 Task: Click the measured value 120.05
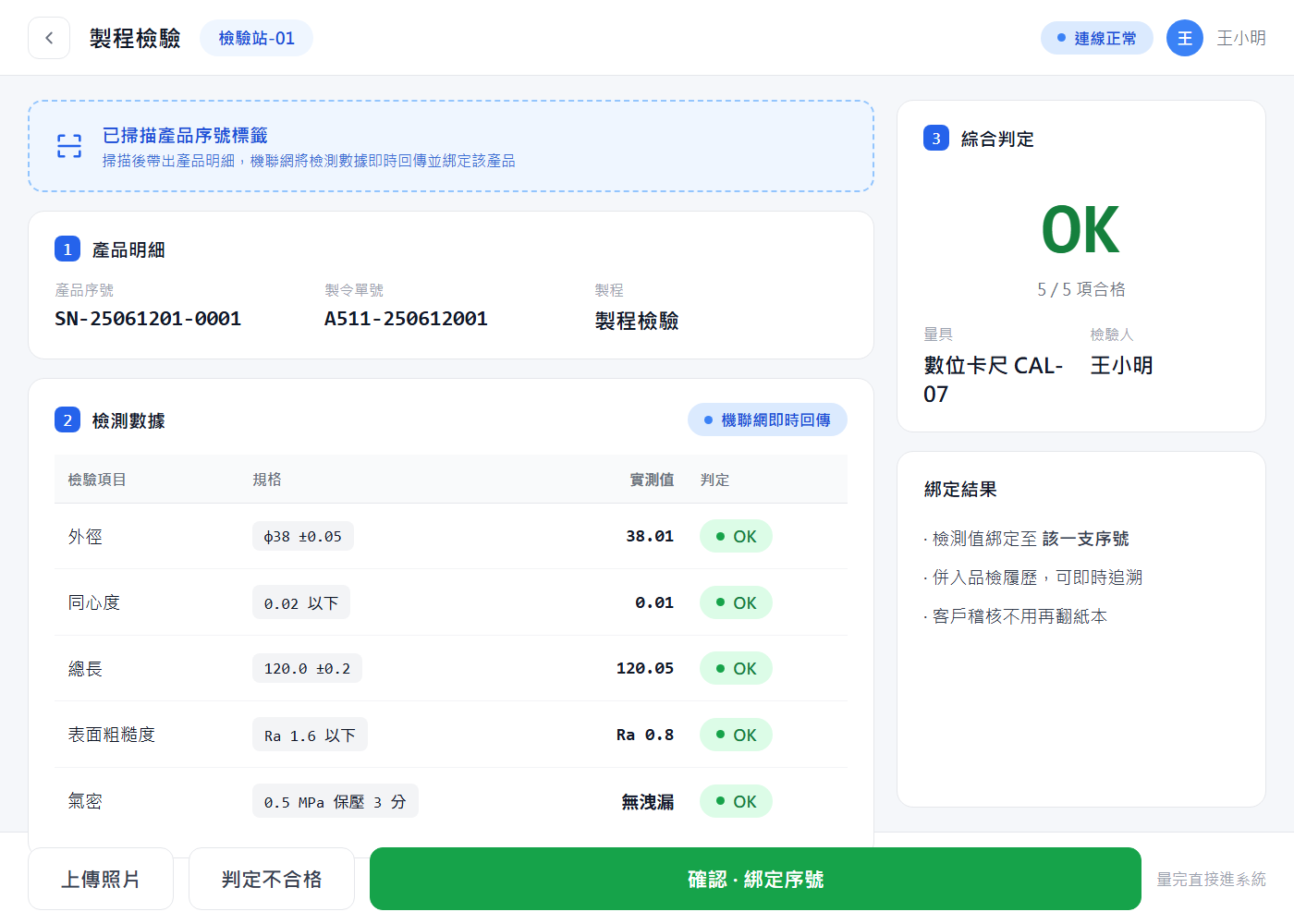(645, 668)
